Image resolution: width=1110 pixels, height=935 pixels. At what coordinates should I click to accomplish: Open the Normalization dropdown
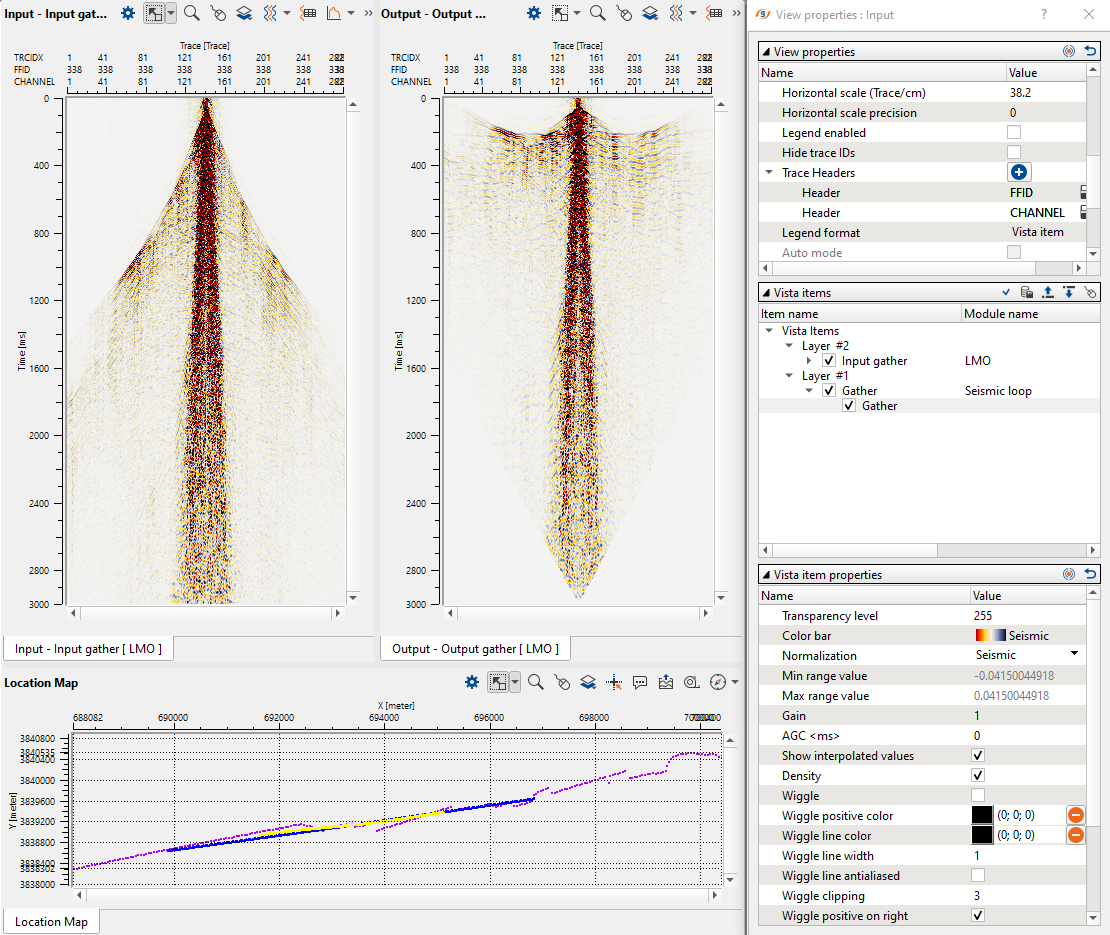(x=1075, y=655)
